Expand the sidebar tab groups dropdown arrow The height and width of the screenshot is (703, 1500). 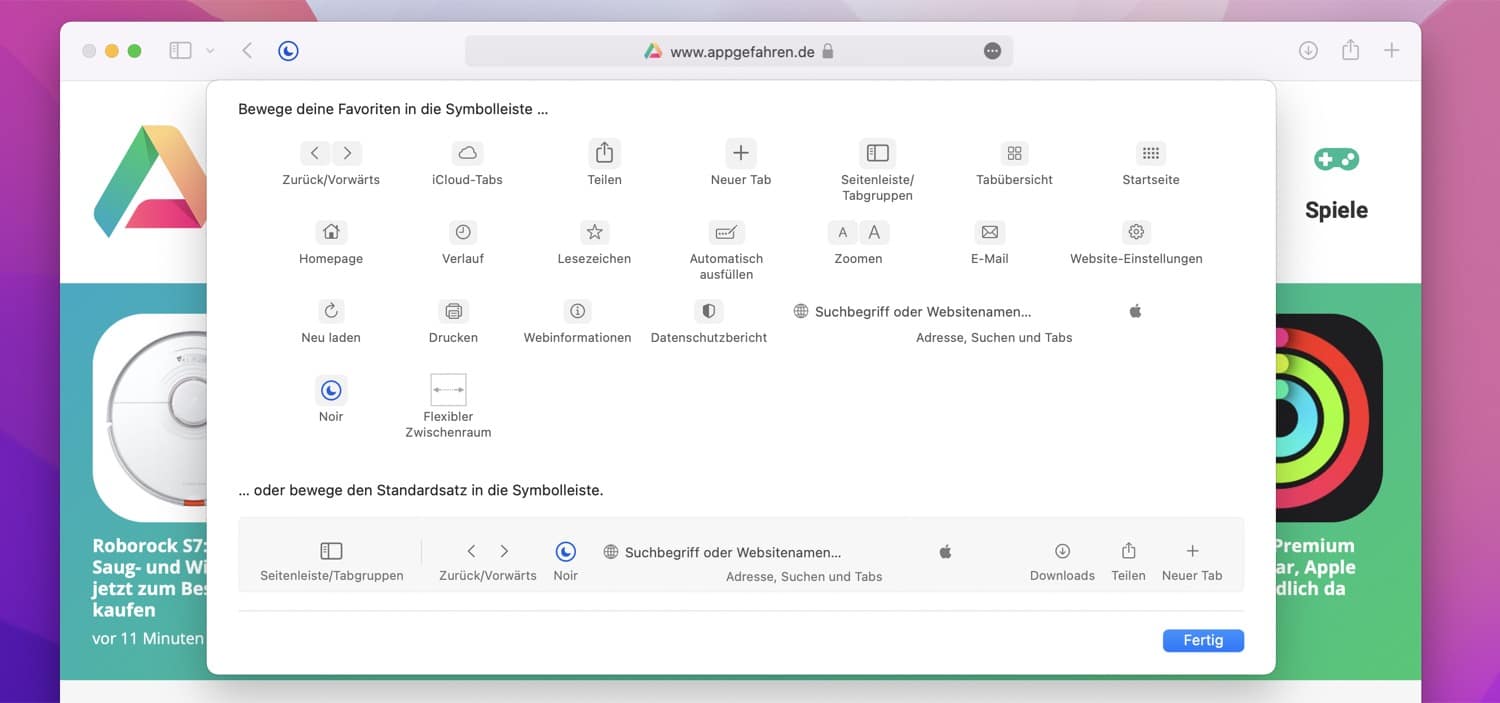click(x=210, y=51)
